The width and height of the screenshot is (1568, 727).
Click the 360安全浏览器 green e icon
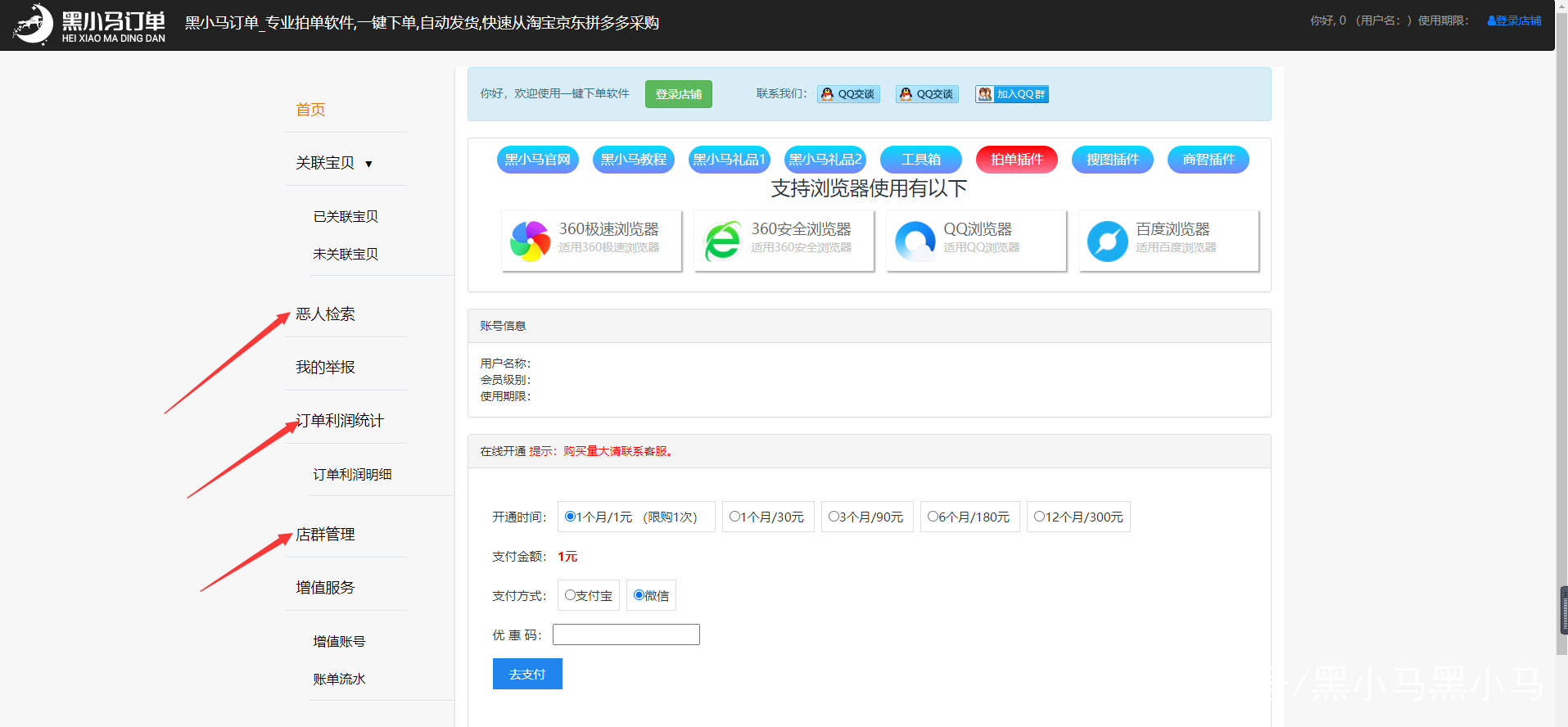click(722, 241)
